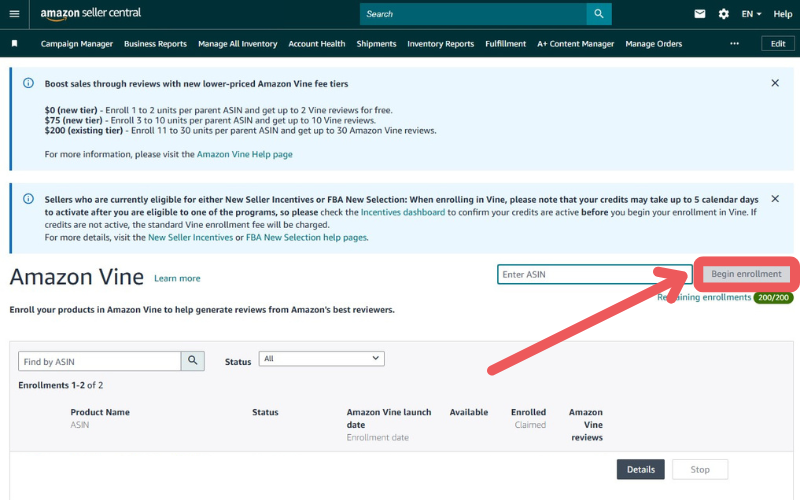Click the Edit button in navigation bar
This screenshot has width=800, height=500.
pos(778,43)
